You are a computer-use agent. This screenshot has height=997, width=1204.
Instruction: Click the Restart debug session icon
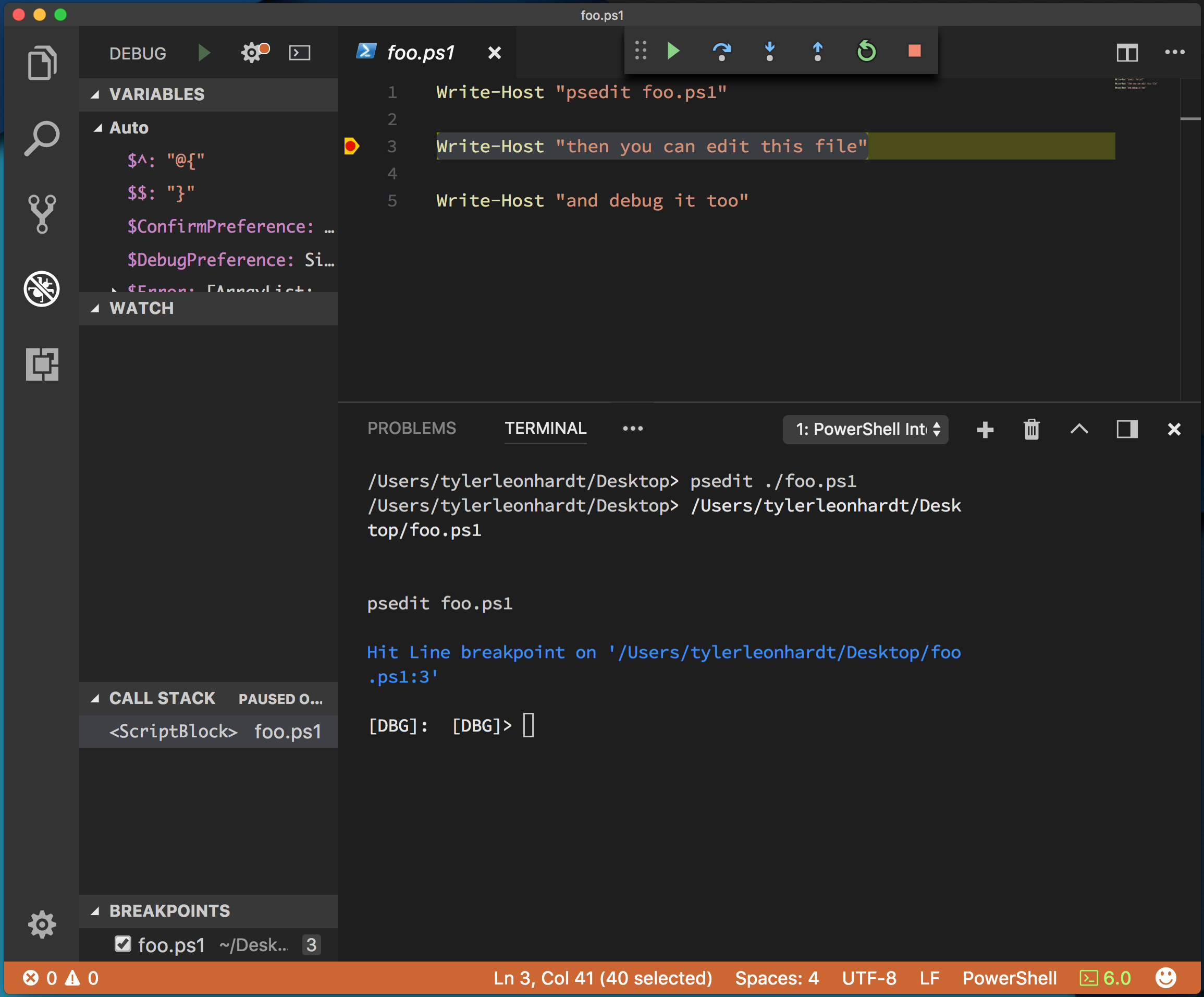click(866, 52)
